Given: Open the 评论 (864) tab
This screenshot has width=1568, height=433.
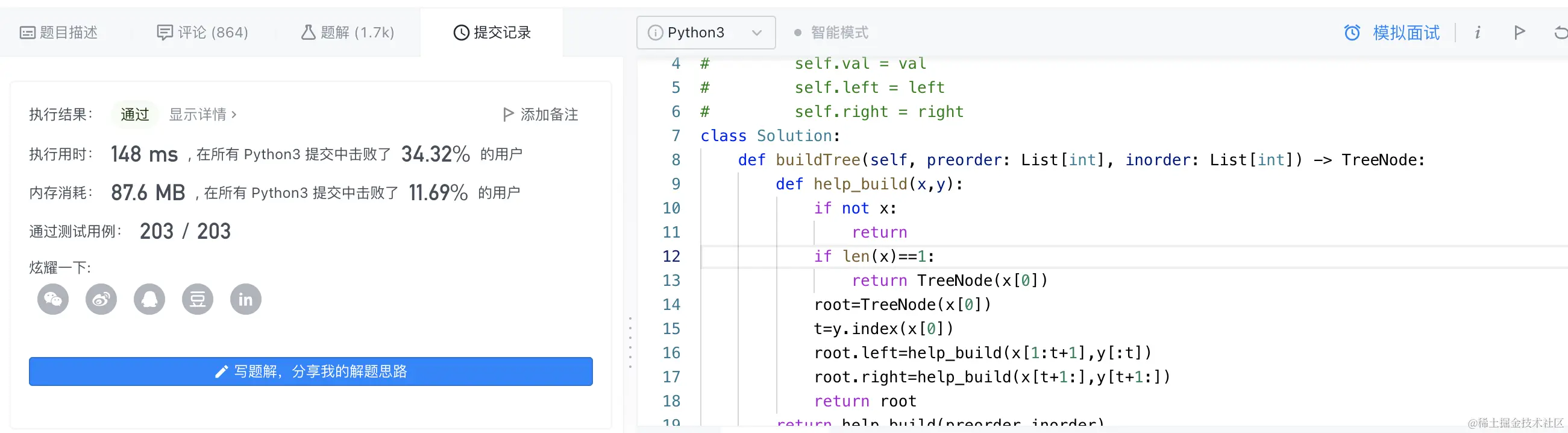Looking at the screenshot, I should tap(202, 33).
